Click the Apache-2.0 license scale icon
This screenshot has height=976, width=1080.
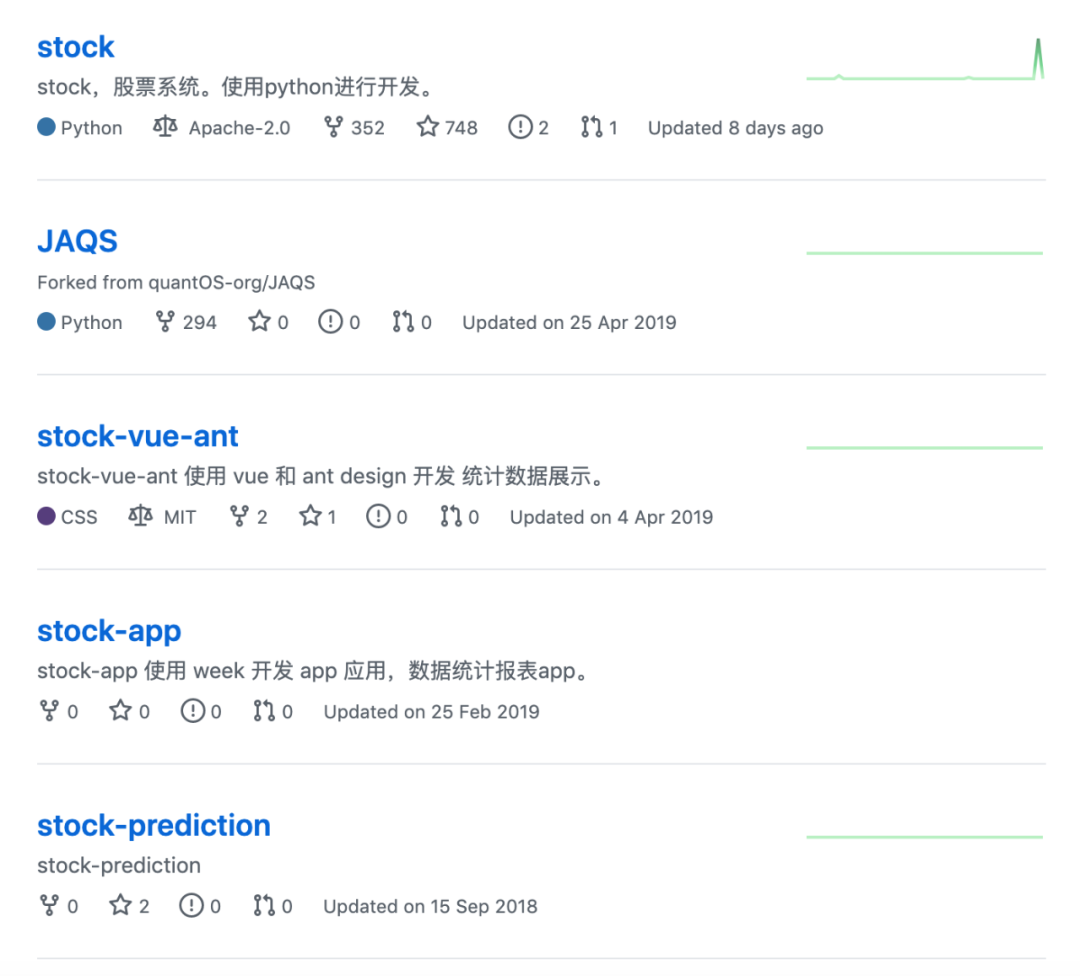pos(165,127)
